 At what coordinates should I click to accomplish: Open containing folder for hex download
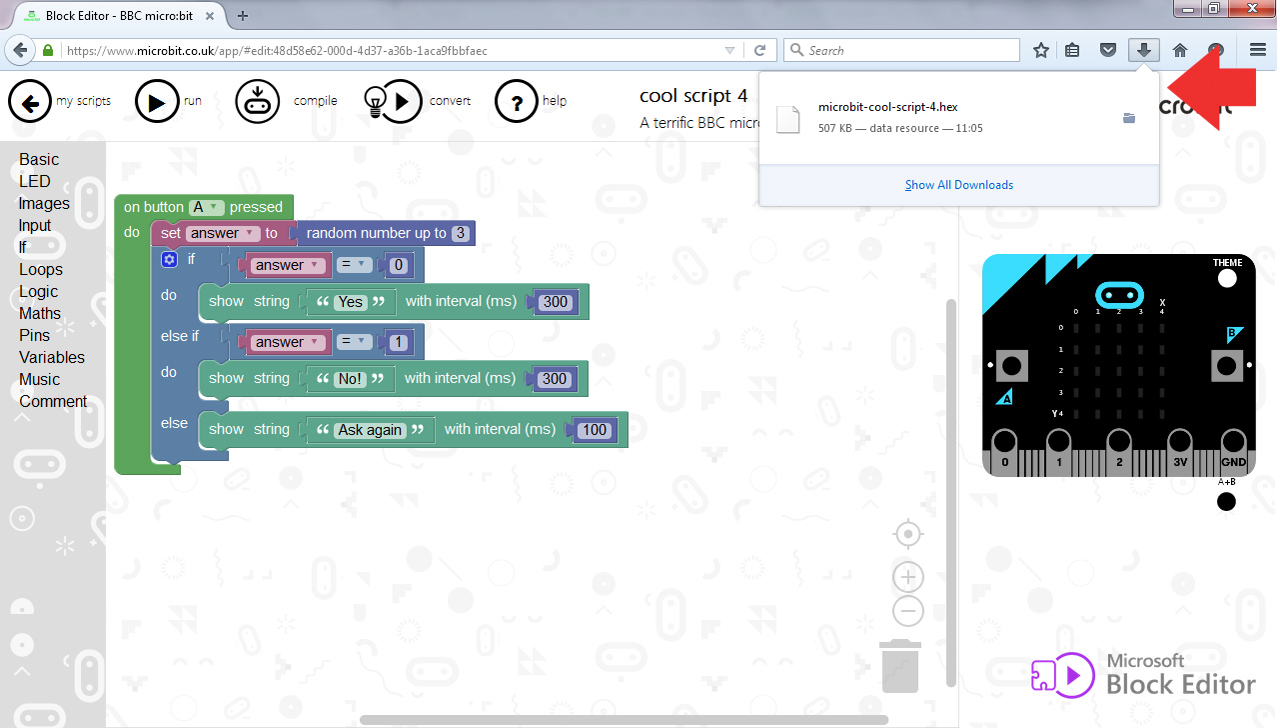(x=1129, y=118)
